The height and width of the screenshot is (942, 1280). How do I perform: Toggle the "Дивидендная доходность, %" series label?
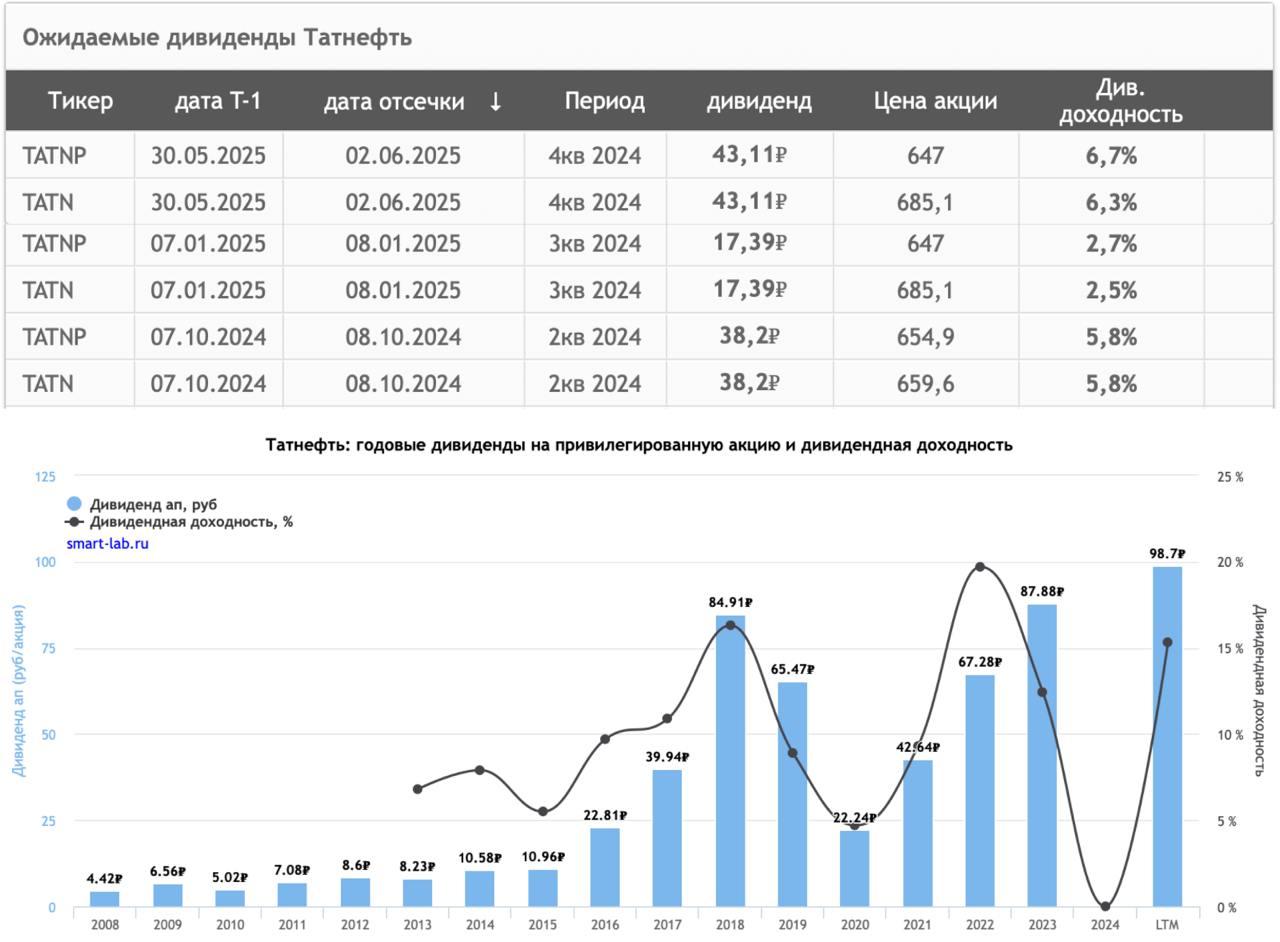coord(190,522)
